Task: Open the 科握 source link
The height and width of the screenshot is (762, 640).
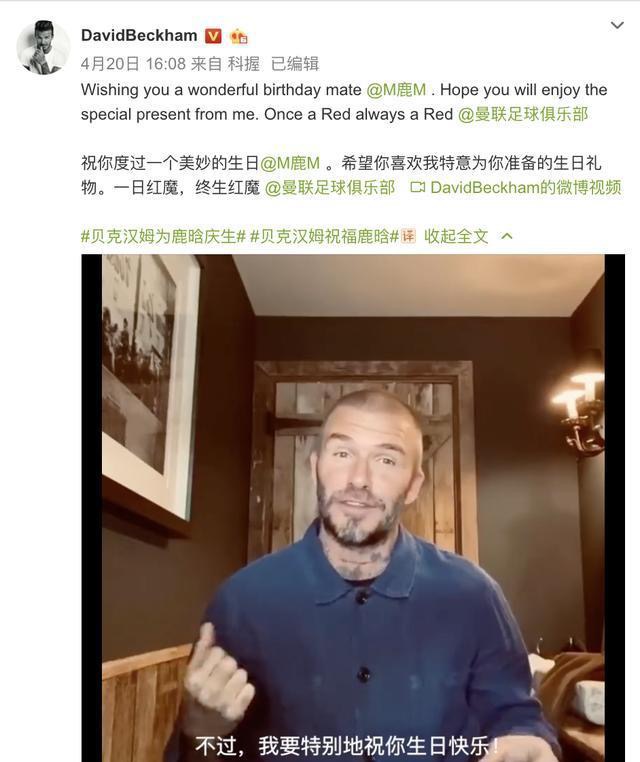Action: (243, 64)
